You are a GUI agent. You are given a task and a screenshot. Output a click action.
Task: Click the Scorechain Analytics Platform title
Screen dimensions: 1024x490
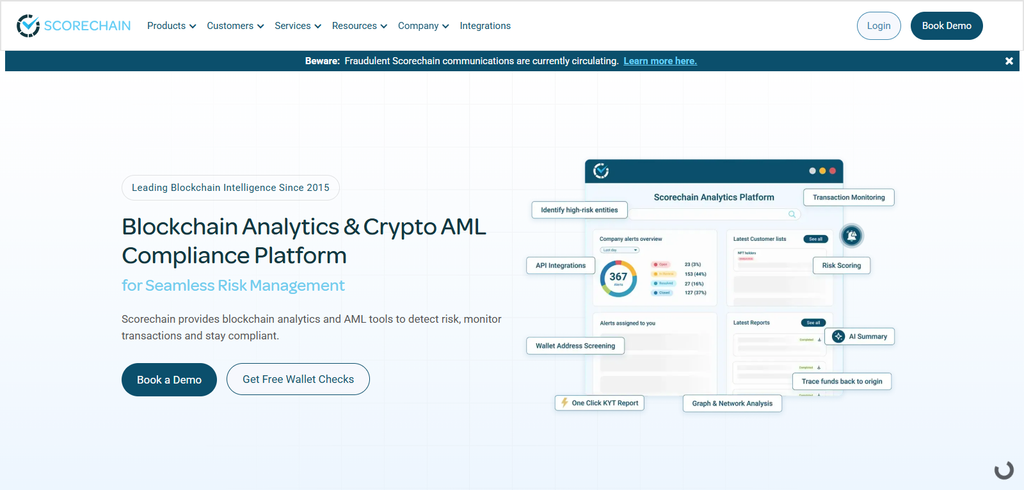coord(714,197)
